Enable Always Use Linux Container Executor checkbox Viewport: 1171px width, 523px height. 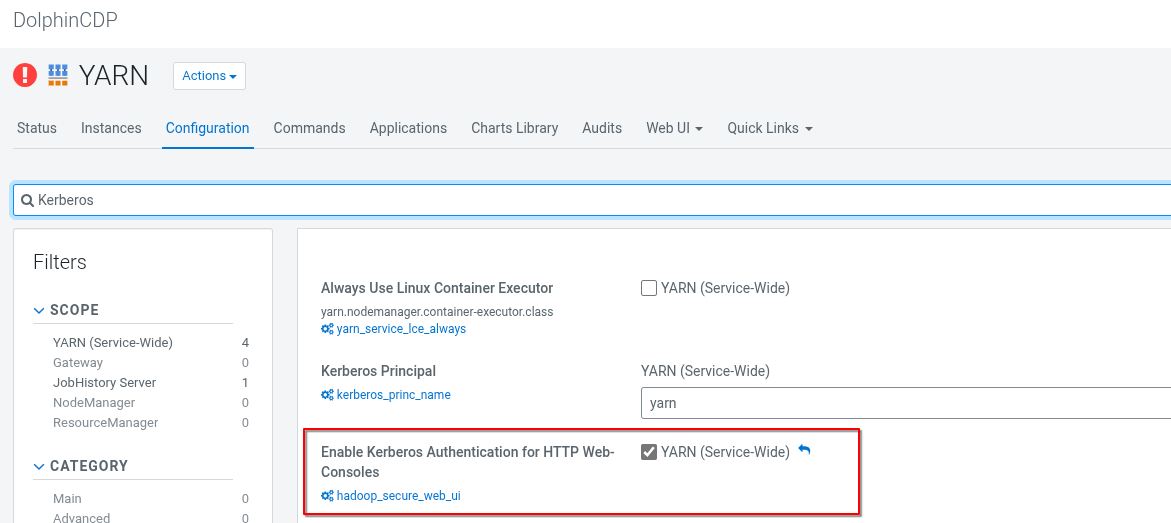point(649,288)
